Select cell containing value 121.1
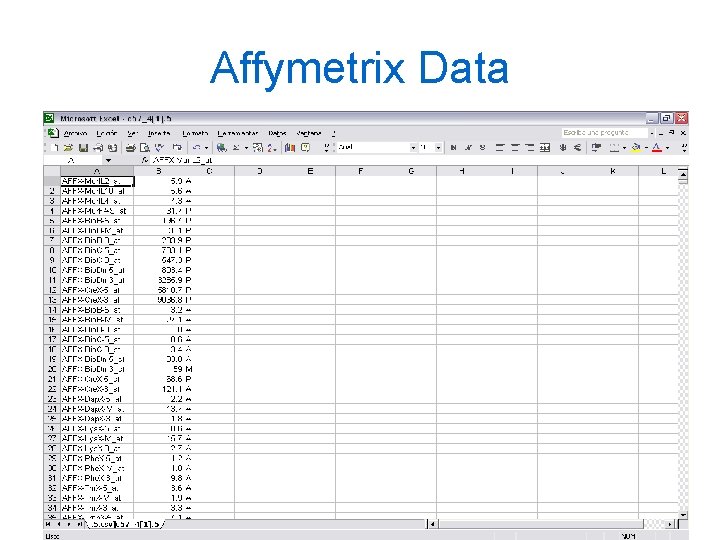 pos(158,389)
